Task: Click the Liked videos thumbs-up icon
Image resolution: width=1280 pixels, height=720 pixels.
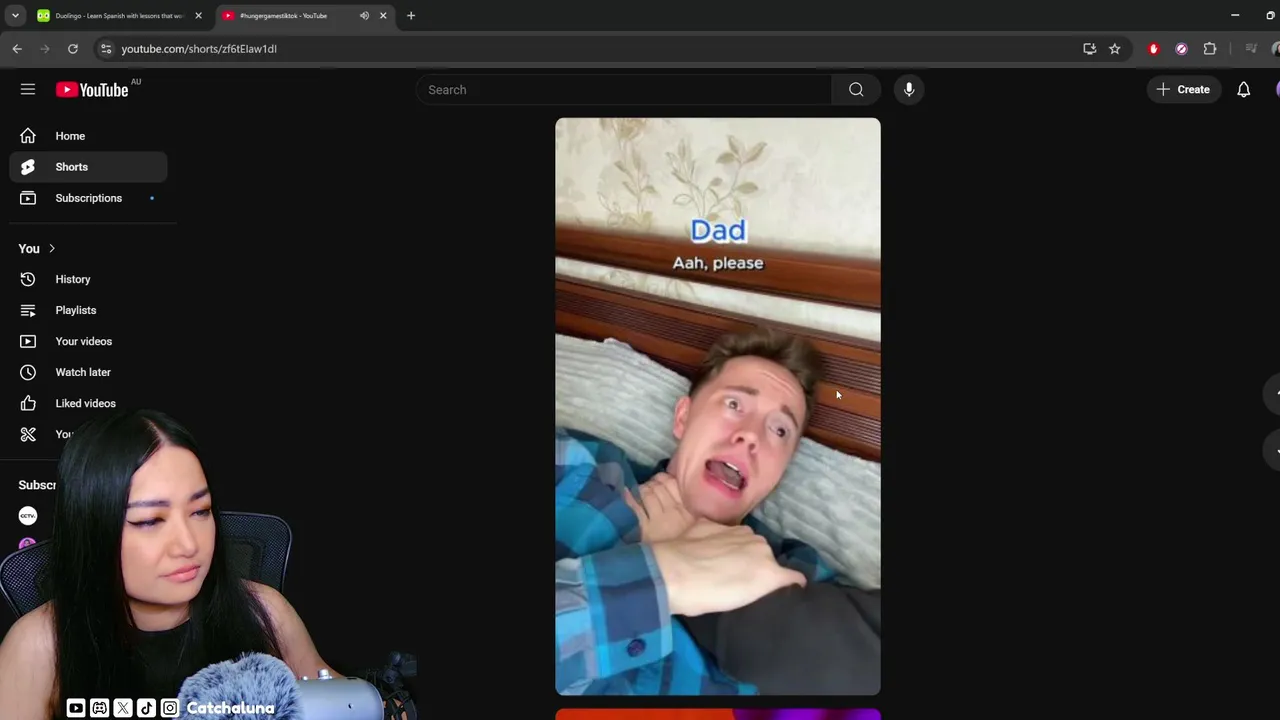Action: tap(28, 403)
